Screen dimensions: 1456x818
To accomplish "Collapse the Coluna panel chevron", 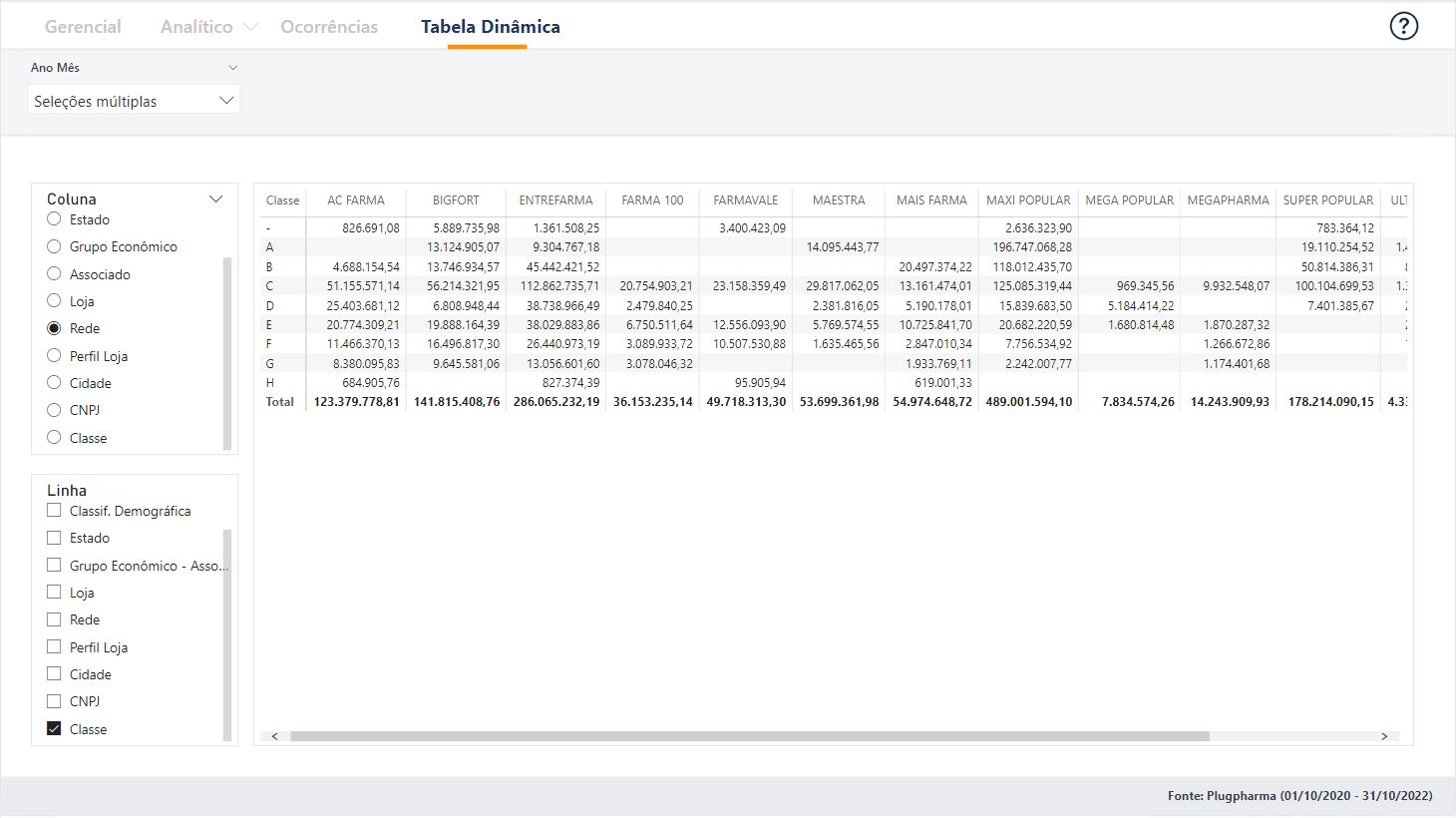I will [x=215, y=200].
